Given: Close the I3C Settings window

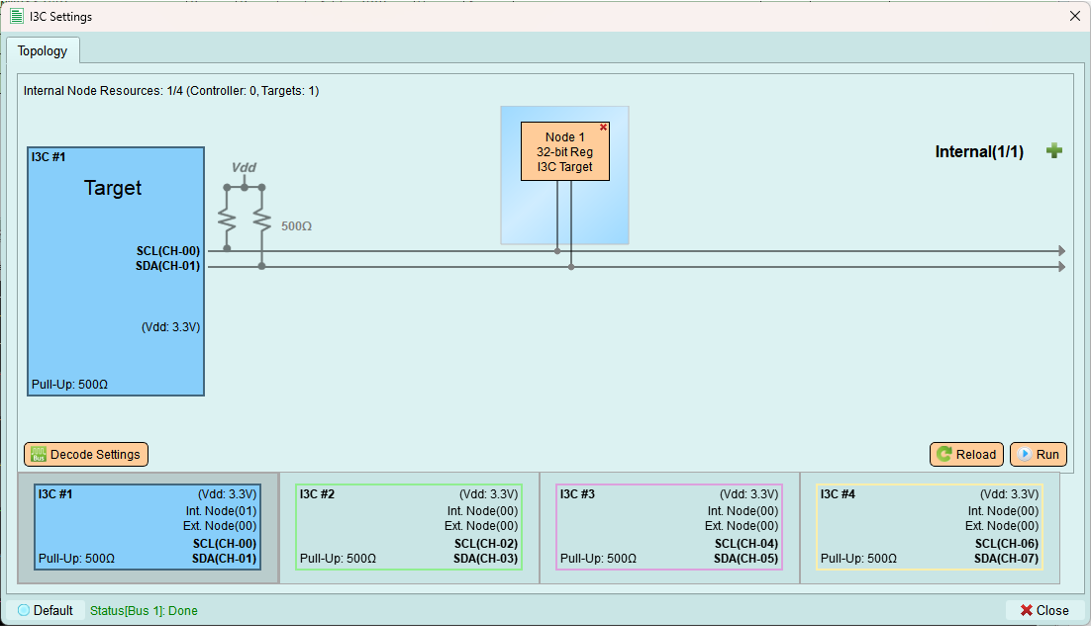Looking at the screenshot, I should click(x=1074, y=16).
